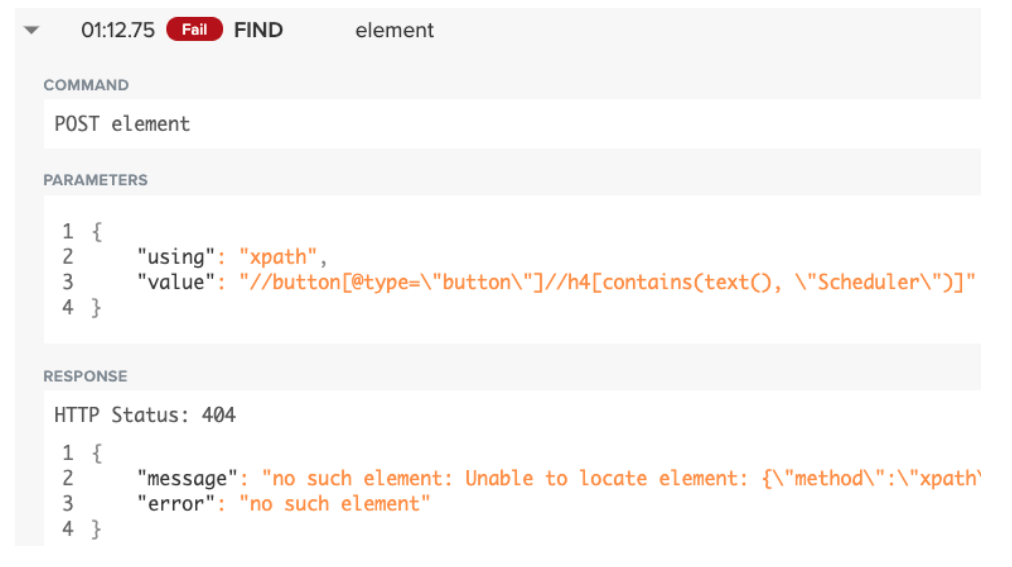Viewport: 1012px width, 567px height.
Task: Click the COMMAND section heading
Action: coord(86,85)
